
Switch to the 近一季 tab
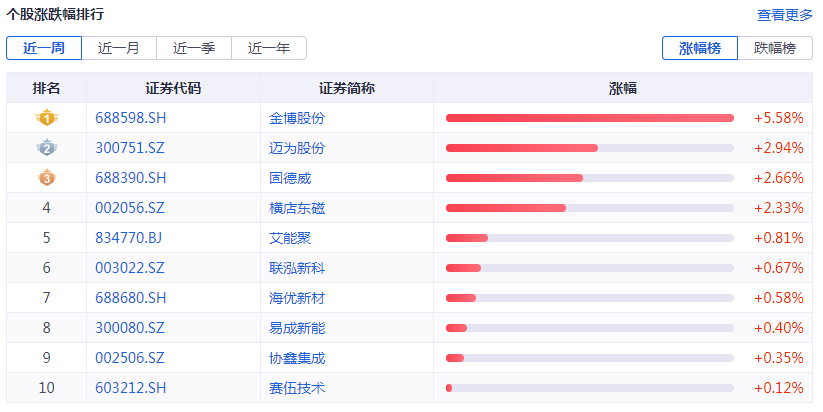(194, 48)
